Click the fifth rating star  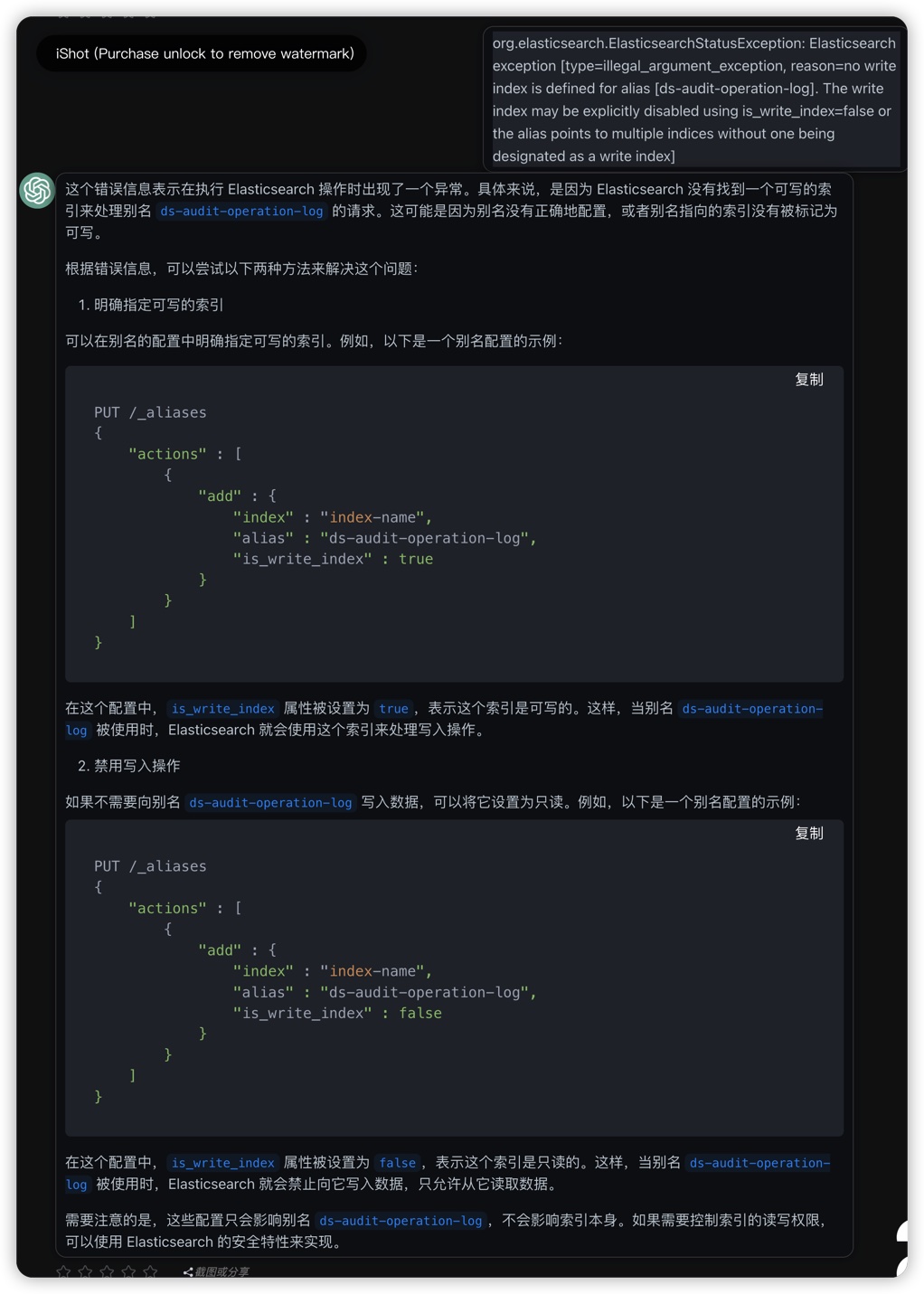coord(150,1271)
